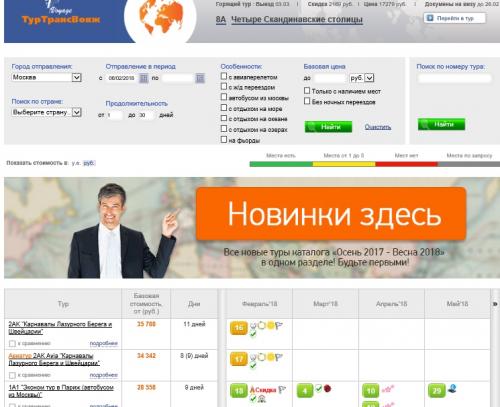This screenshot has width=500, height=407.
Task: Switch displayed prices to 'руб.'
Action: (89, 163)
